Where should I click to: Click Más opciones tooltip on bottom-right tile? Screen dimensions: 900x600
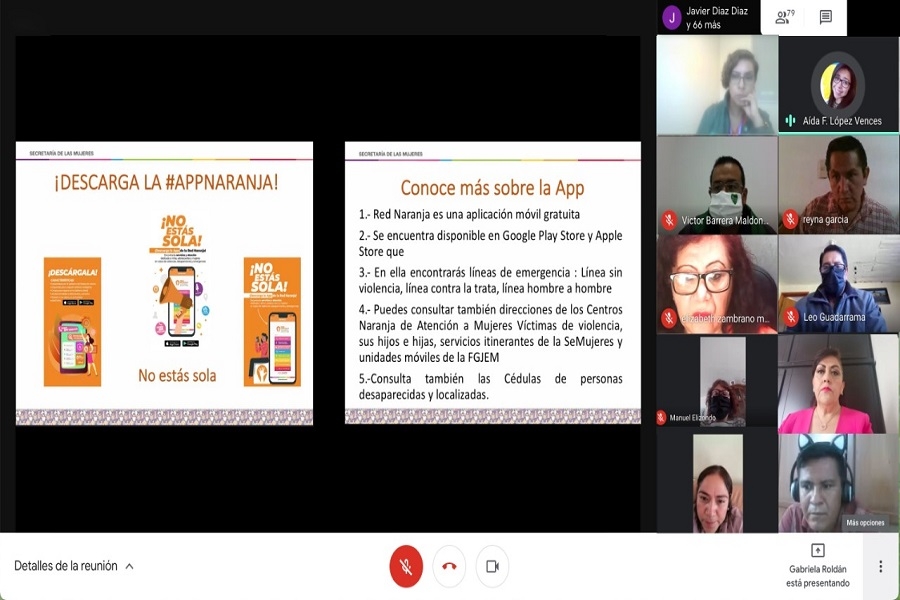click(x=865, y=522)
